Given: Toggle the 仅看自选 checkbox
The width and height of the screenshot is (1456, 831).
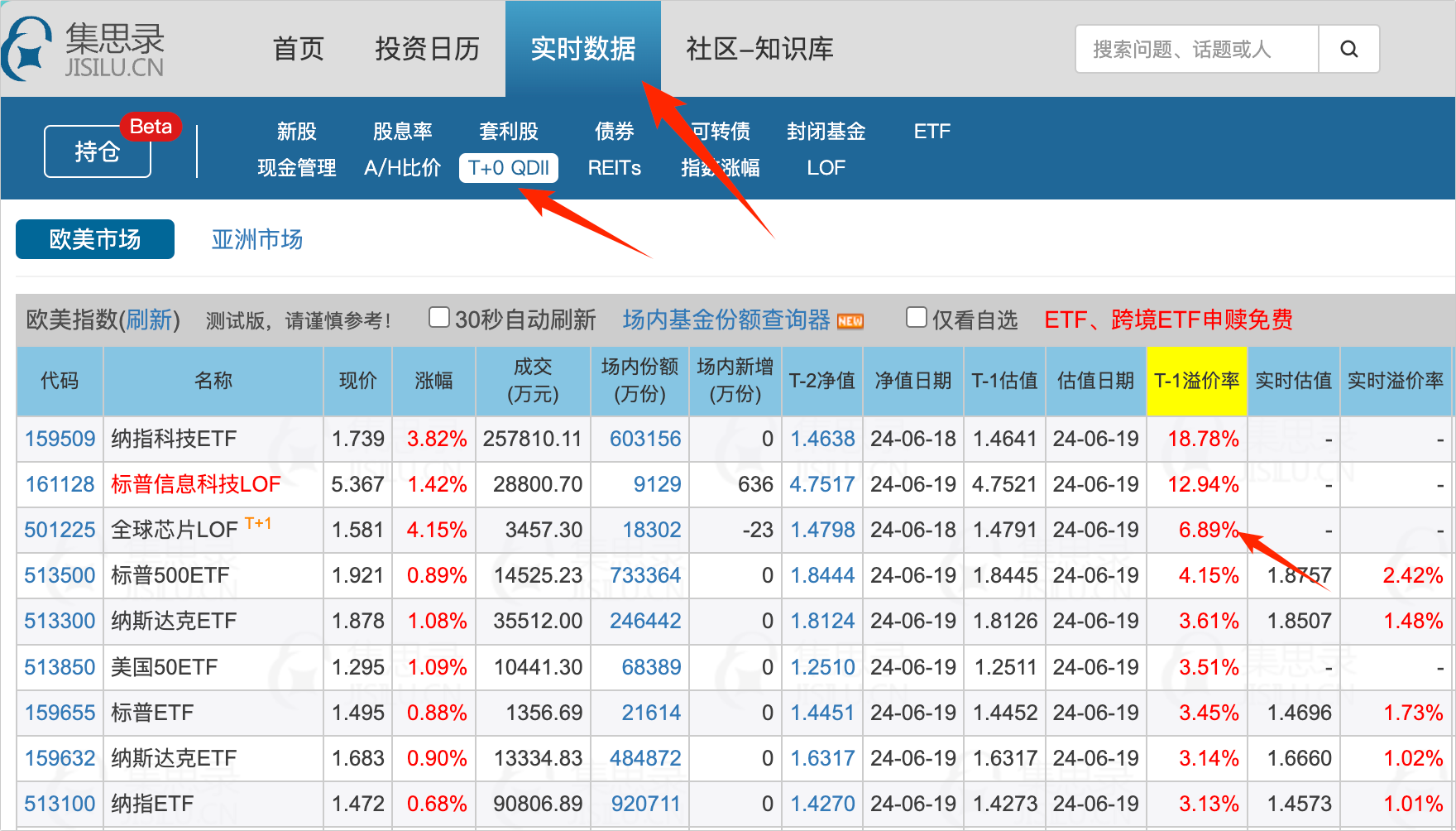Looking at the screenshot, I should (x=916, y=318).
